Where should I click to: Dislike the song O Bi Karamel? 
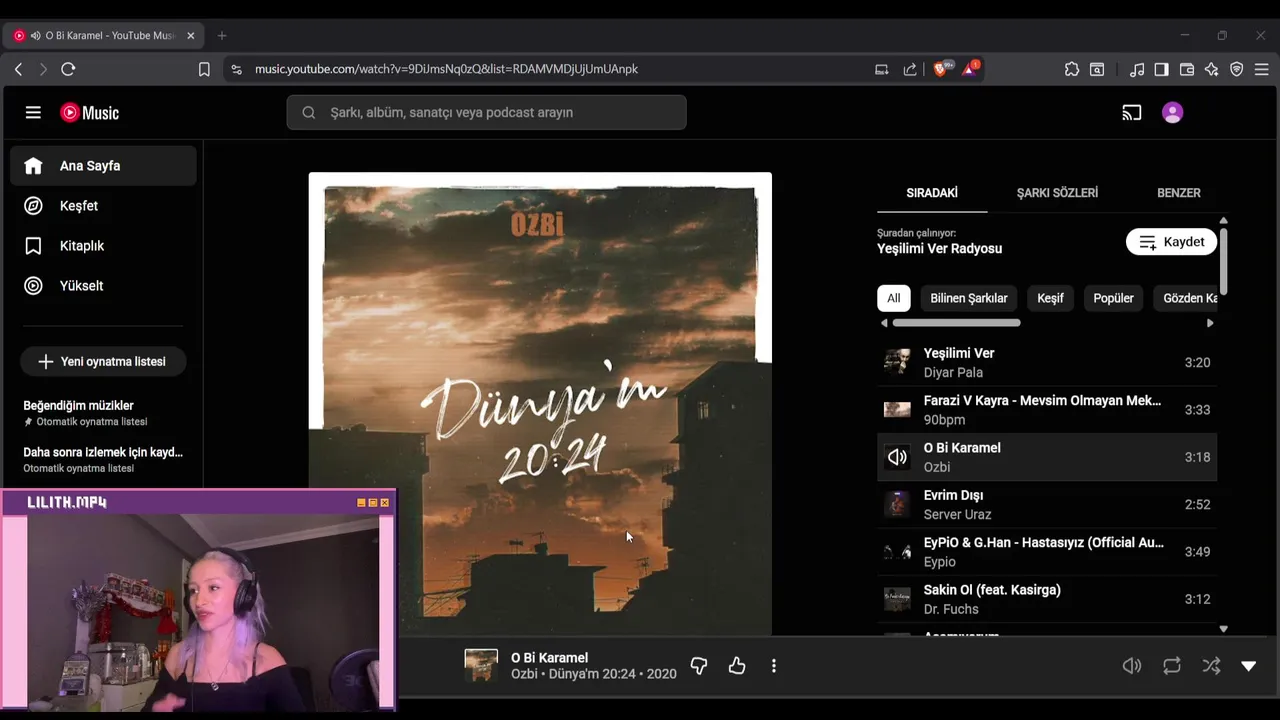click(x=699, y=666)
